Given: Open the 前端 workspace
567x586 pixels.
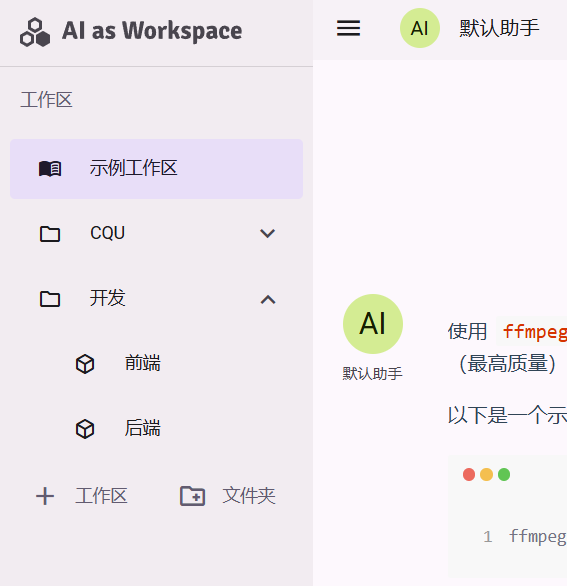Looking at the screenshot, I should [143, 363].
